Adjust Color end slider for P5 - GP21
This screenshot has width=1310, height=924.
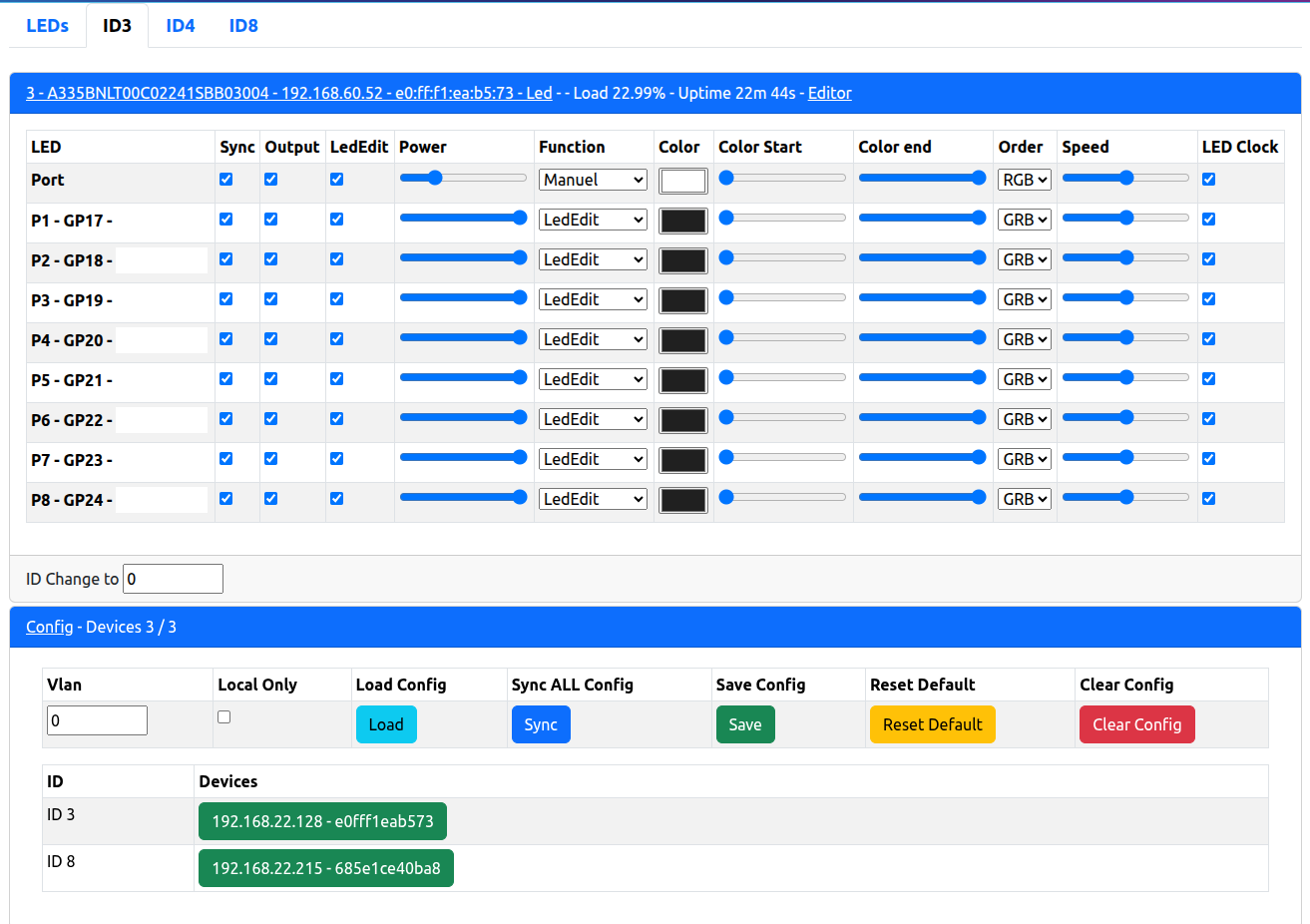[922, 377]
